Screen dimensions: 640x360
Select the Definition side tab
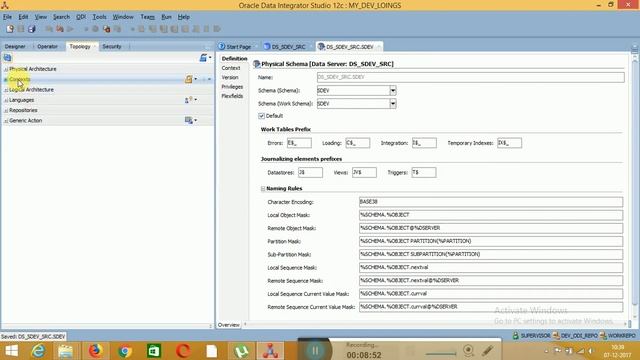[x=234, y=59]
